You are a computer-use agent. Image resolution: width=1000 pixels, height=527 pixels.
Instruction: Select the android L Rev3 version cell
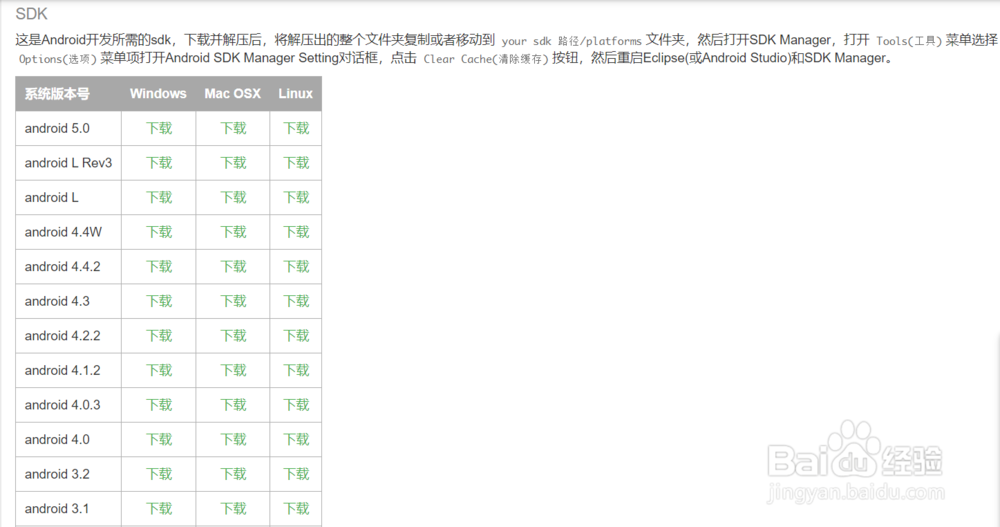point(68,163)
